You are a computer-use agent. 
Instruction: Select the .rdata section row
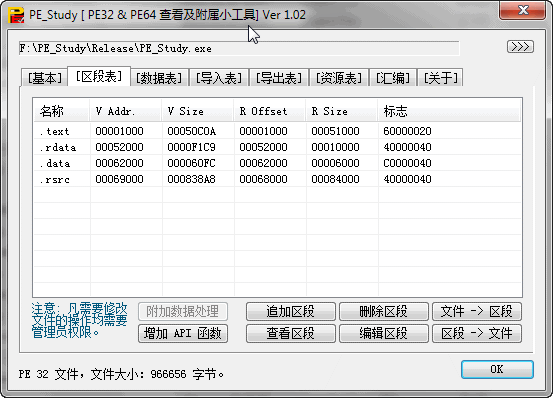[x=277, y=147]
